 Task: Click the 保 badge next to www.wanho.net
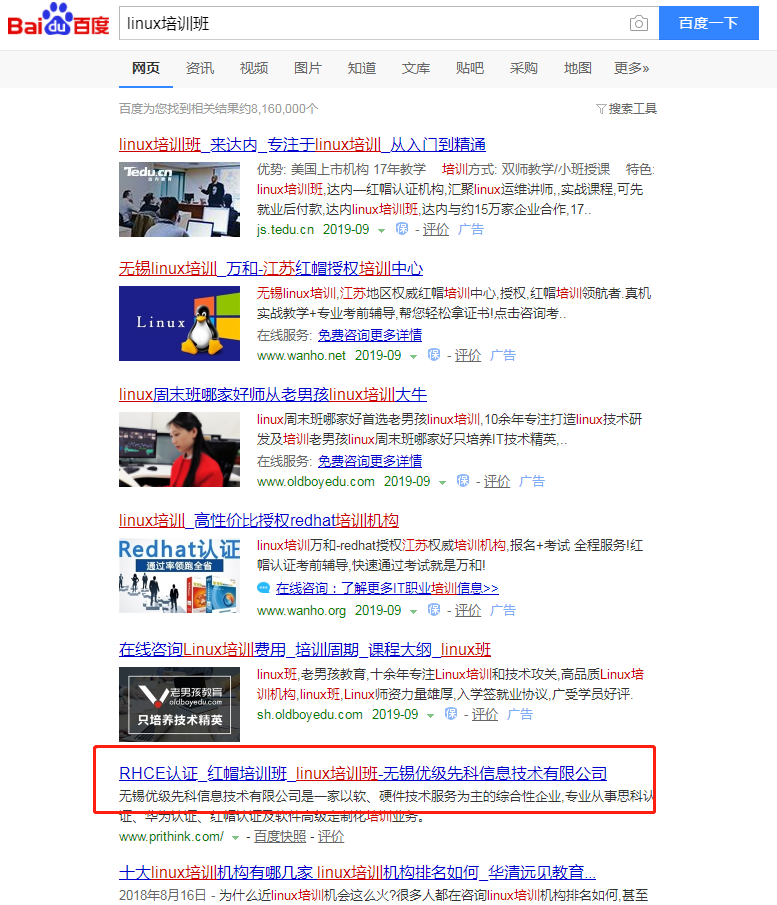pyautogui.click(x=434, y=355)
